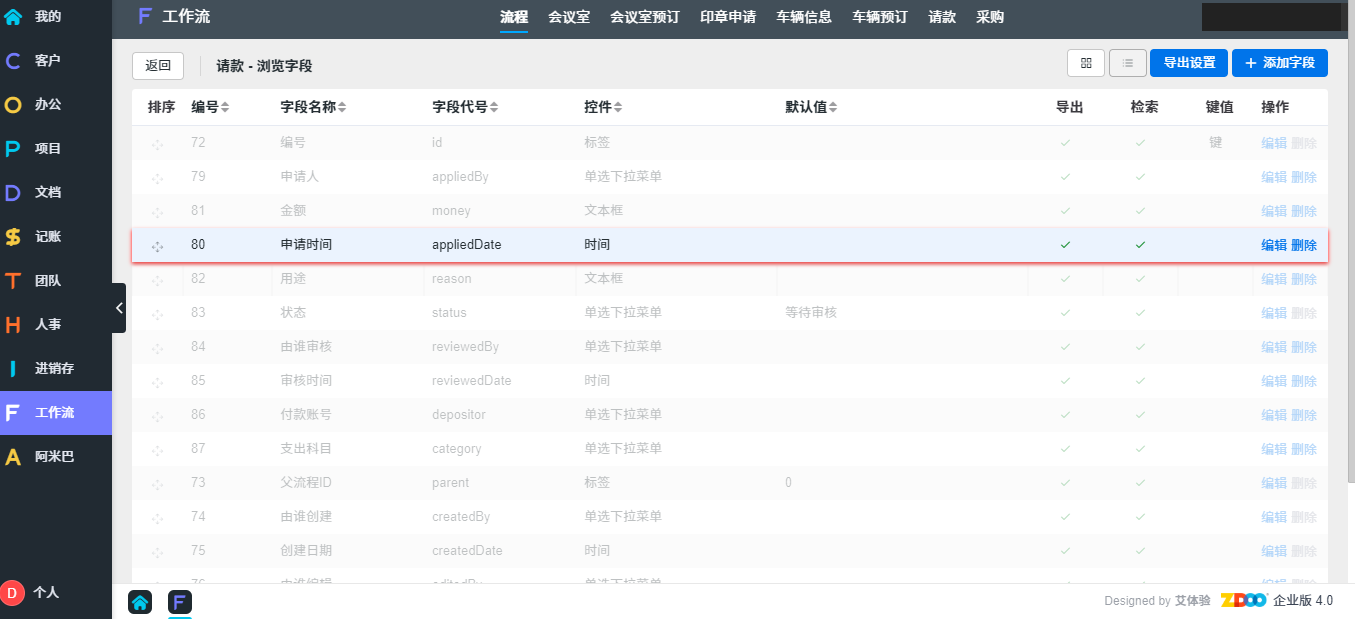Sort by 编号 column header

pyautogui.click(x=210, y=107)
